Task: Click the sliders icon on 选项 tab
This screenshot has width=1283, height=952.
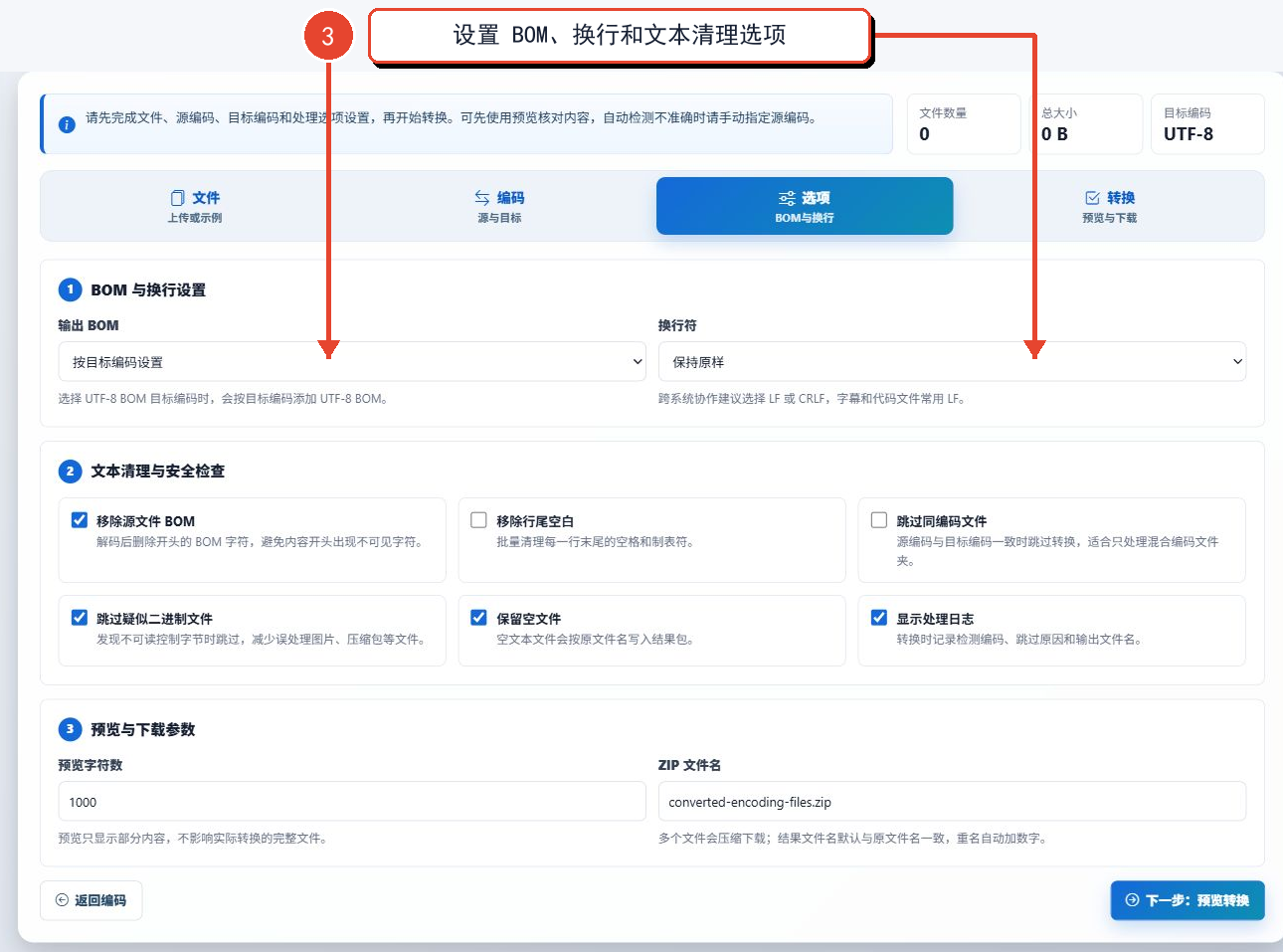Action: point(787,198)
